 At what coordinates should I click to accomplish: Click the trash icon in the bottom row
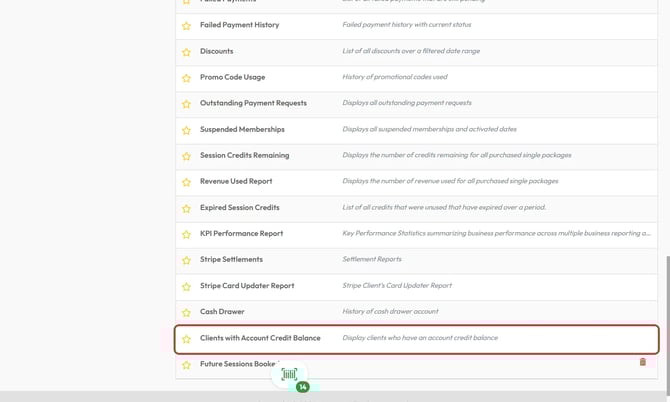[x=643, y=362]
